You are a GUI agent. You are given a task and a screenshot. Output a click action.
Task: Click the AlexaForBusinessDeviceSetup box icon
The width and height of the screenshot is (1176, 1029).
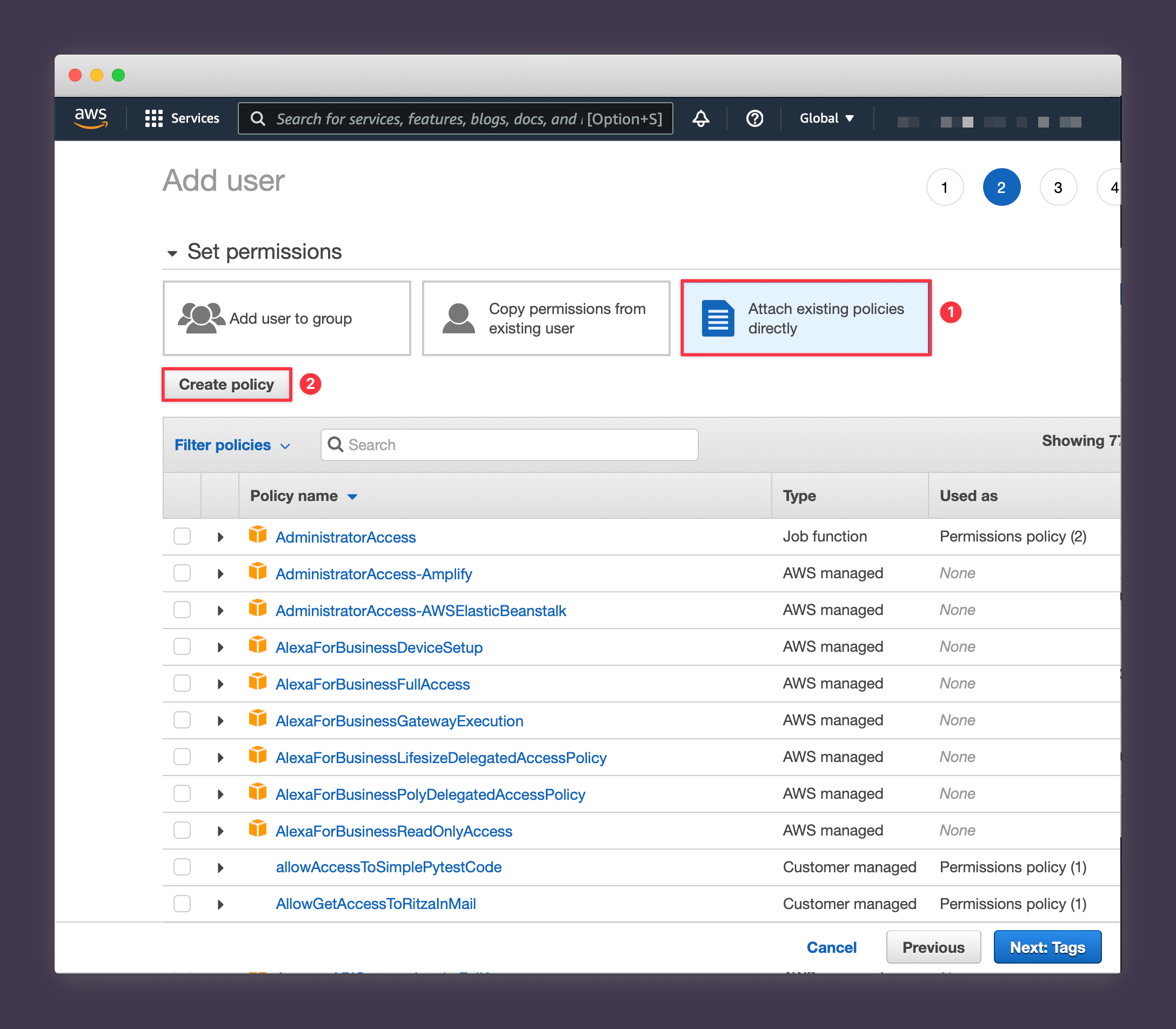[x=258, y=645]
